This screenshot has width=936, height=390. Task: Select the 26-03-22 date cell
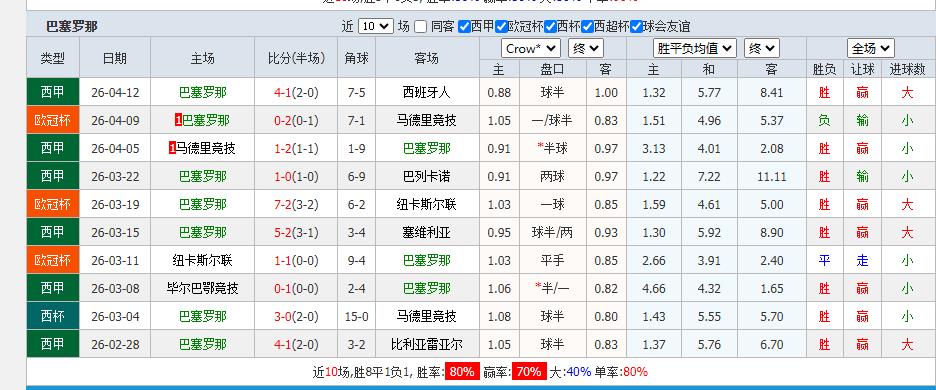[x=115, y=177]
